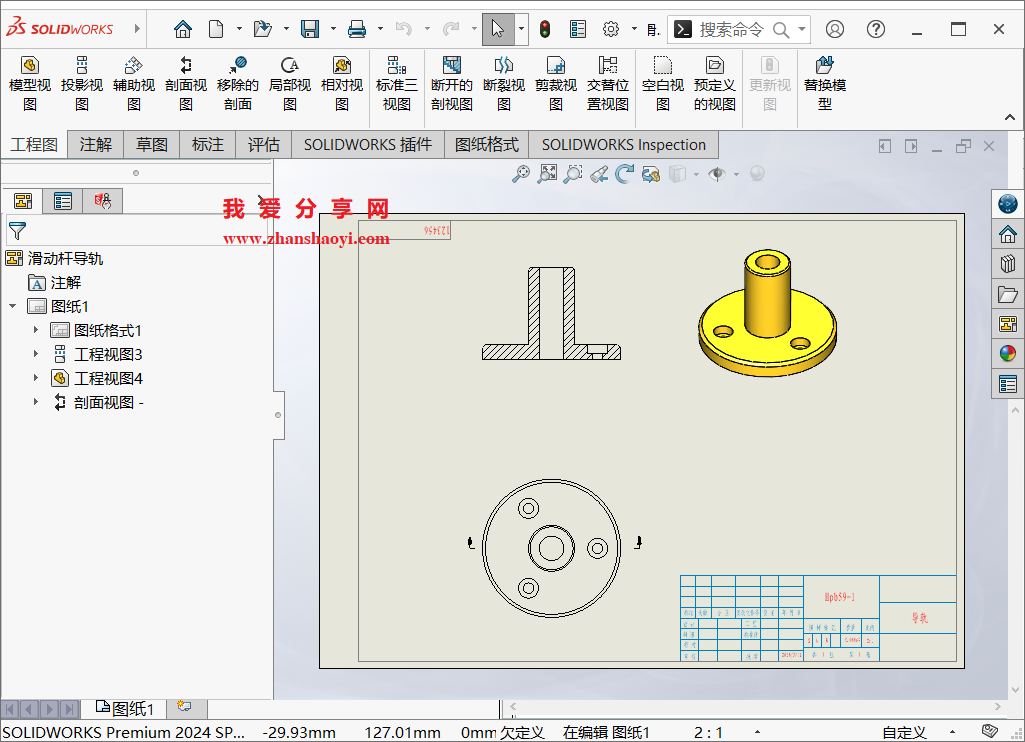Click the 空白视图 (Empty View) icon
This screenshot has width=1025, height=742.
click(662, 83)
